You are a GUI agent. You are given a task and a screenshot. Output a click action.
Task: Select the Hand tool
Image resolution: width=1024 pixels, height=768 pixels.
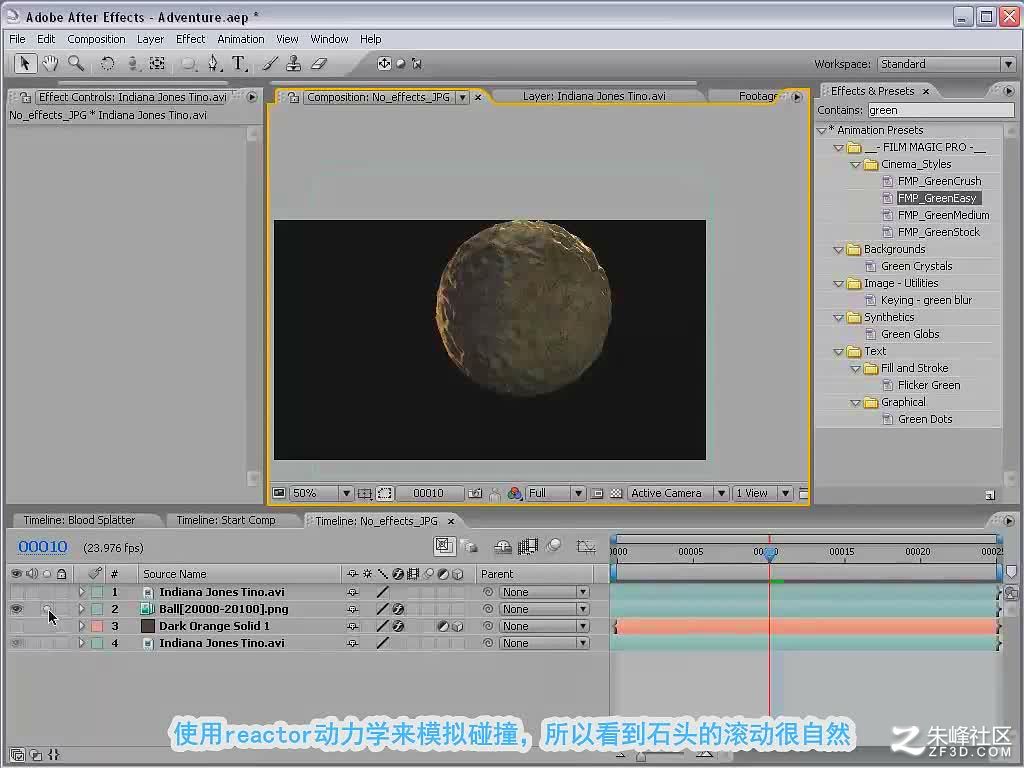tap(50, 63)
